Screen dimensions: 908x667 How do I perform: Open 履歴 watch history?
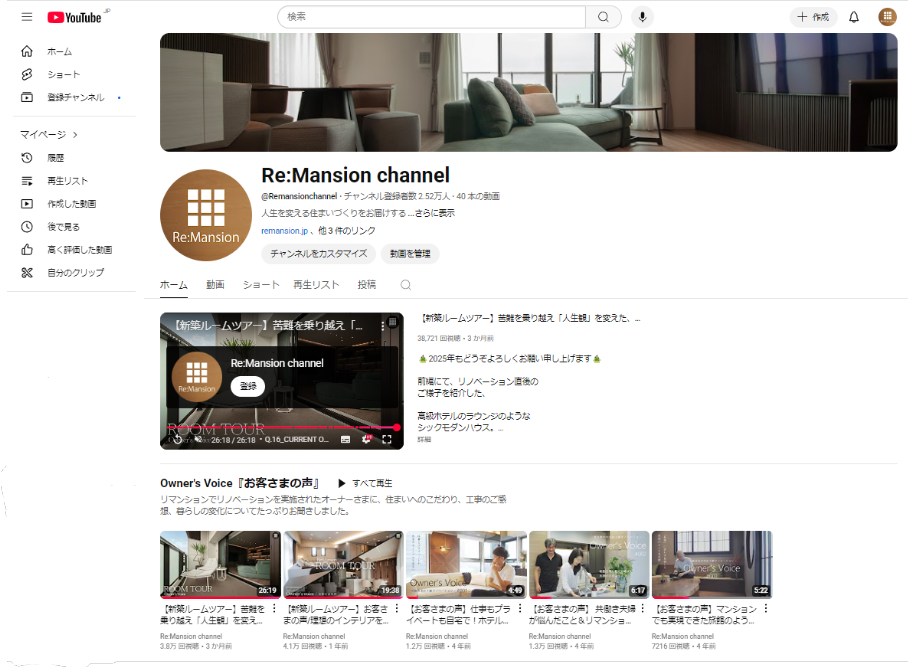[42, 157]
